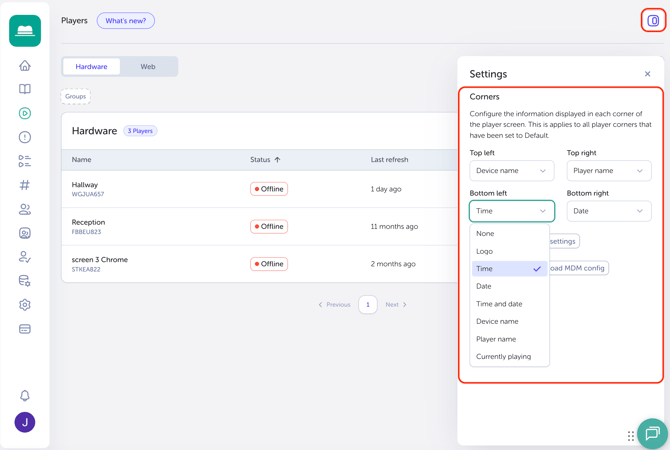Open the open-book library icon in sidebar
The height and width of the screenshot is (450, 670).
coord(25,89)
